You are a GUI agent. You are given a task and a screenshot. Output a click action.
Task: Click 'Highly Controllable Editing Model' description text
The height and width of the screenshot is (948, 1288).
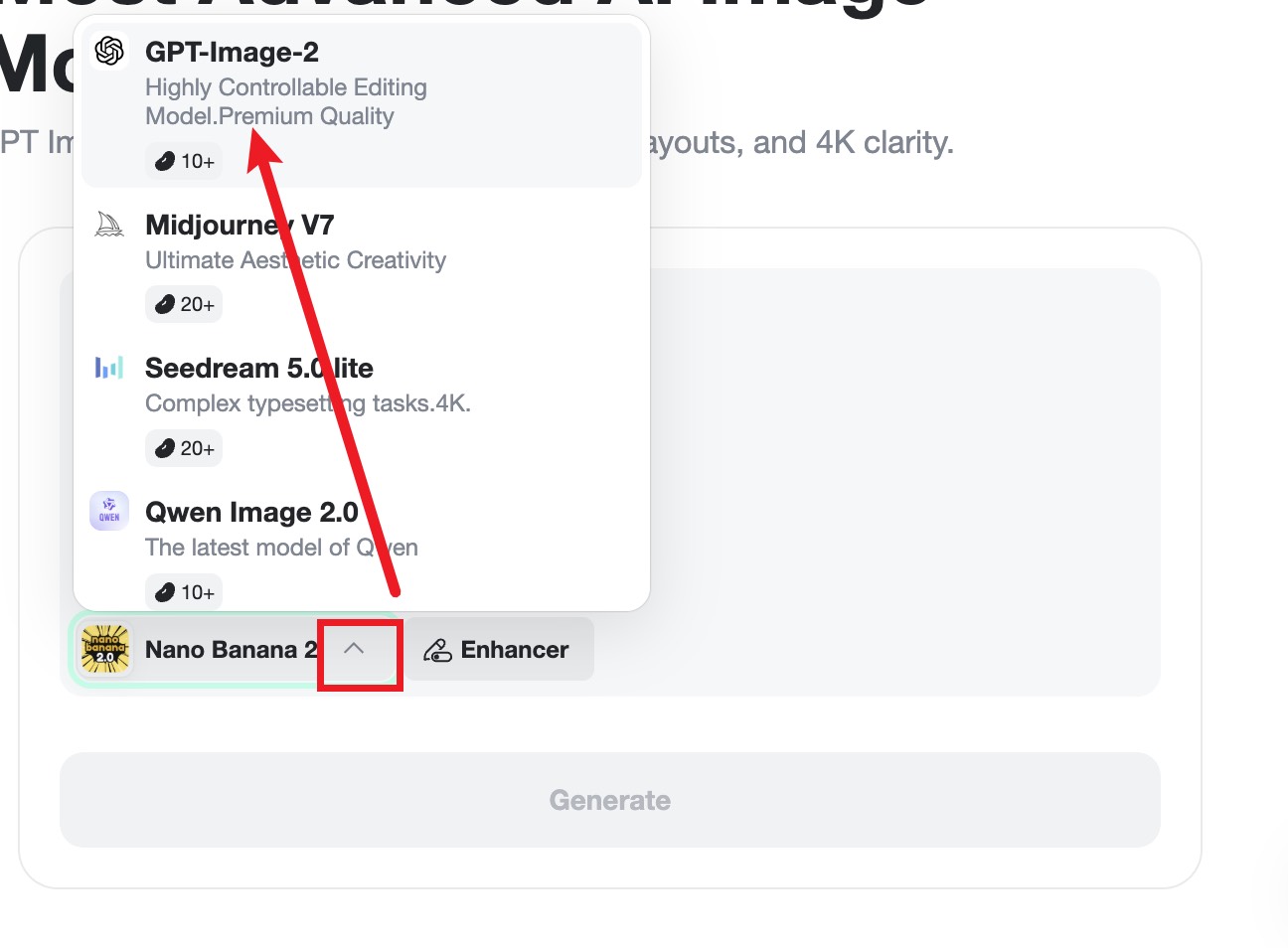(286, 101)
